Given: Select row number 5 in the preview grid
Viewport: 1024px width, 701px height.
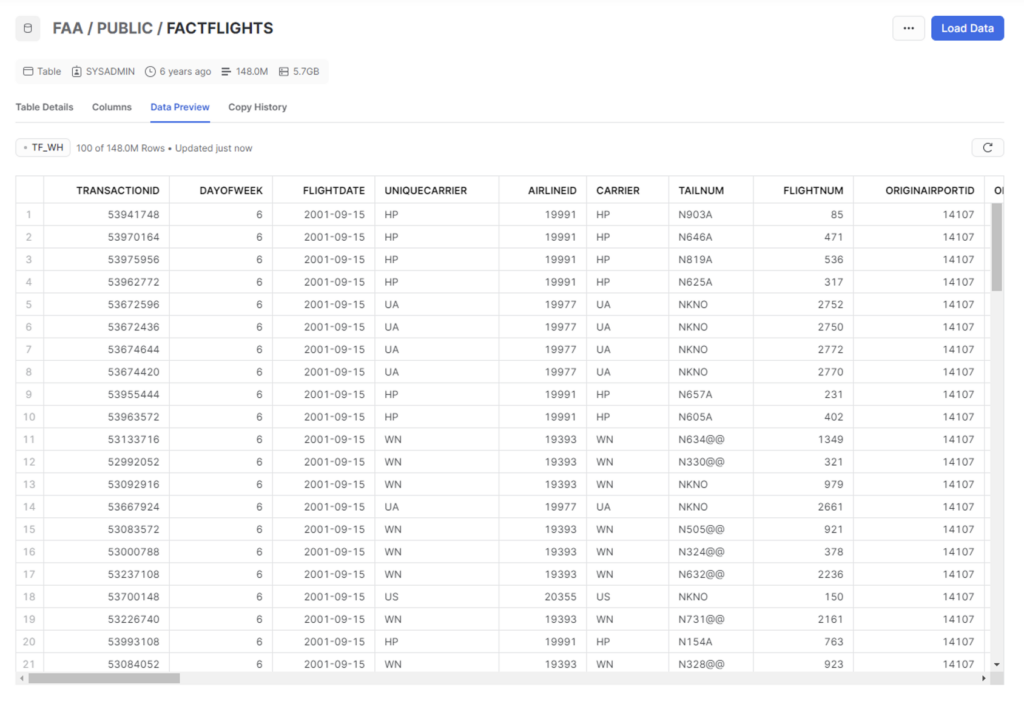Looking at the screenshot, I should coord(28,305).
